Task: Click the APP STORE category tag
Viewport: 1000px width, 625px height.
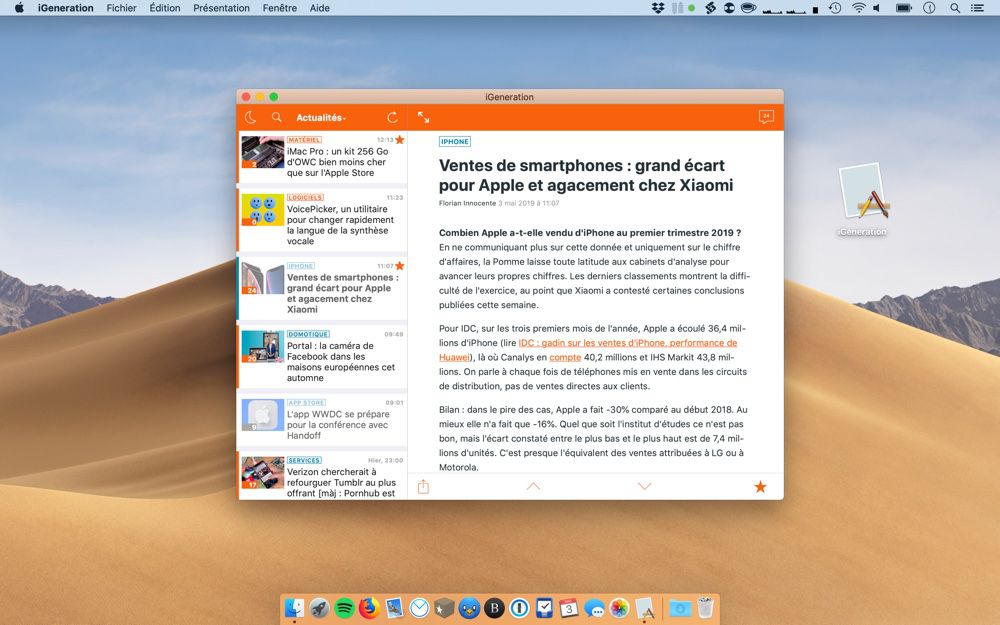Action: pyautogui.click(x=306, y=402)
